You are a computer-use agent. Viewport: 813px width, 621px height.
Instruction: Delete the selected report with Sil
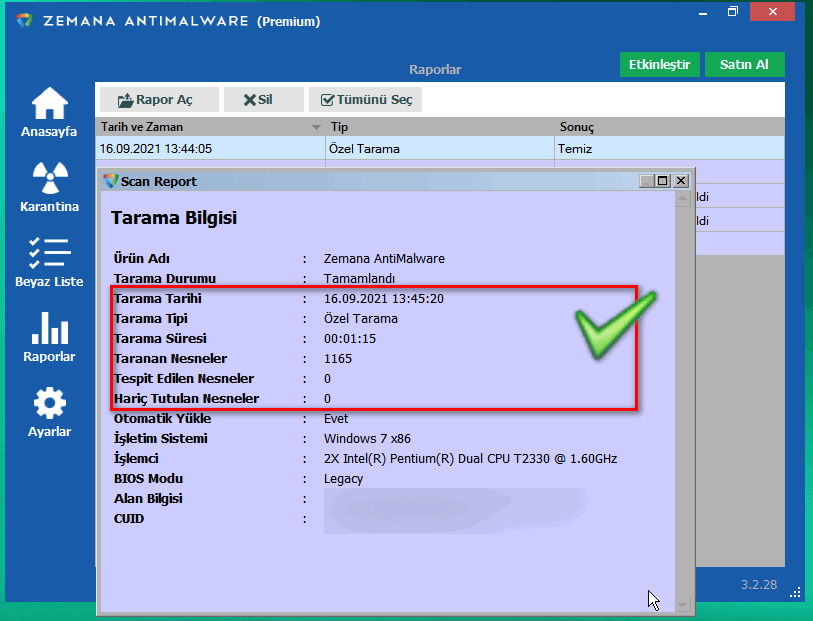point(264,100)
